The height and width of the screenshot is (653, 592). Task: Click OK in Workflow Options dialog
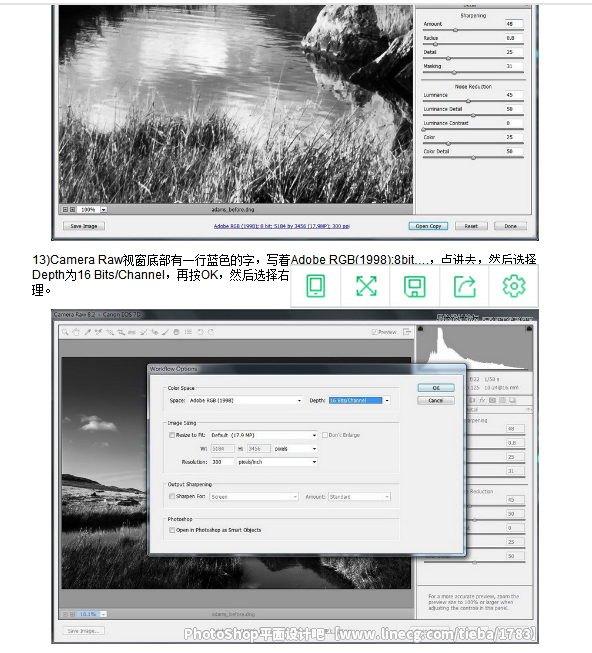(436, 388)
